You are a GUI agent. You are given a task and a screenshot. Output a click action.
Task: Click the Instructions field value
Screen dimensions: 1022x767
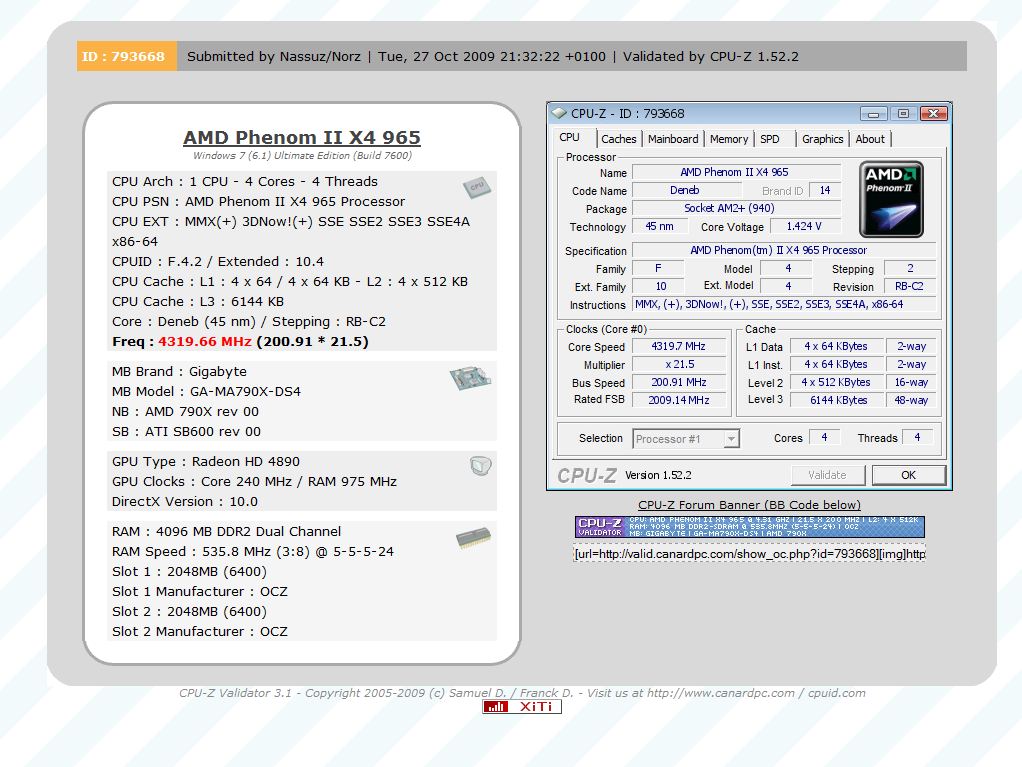784,304
